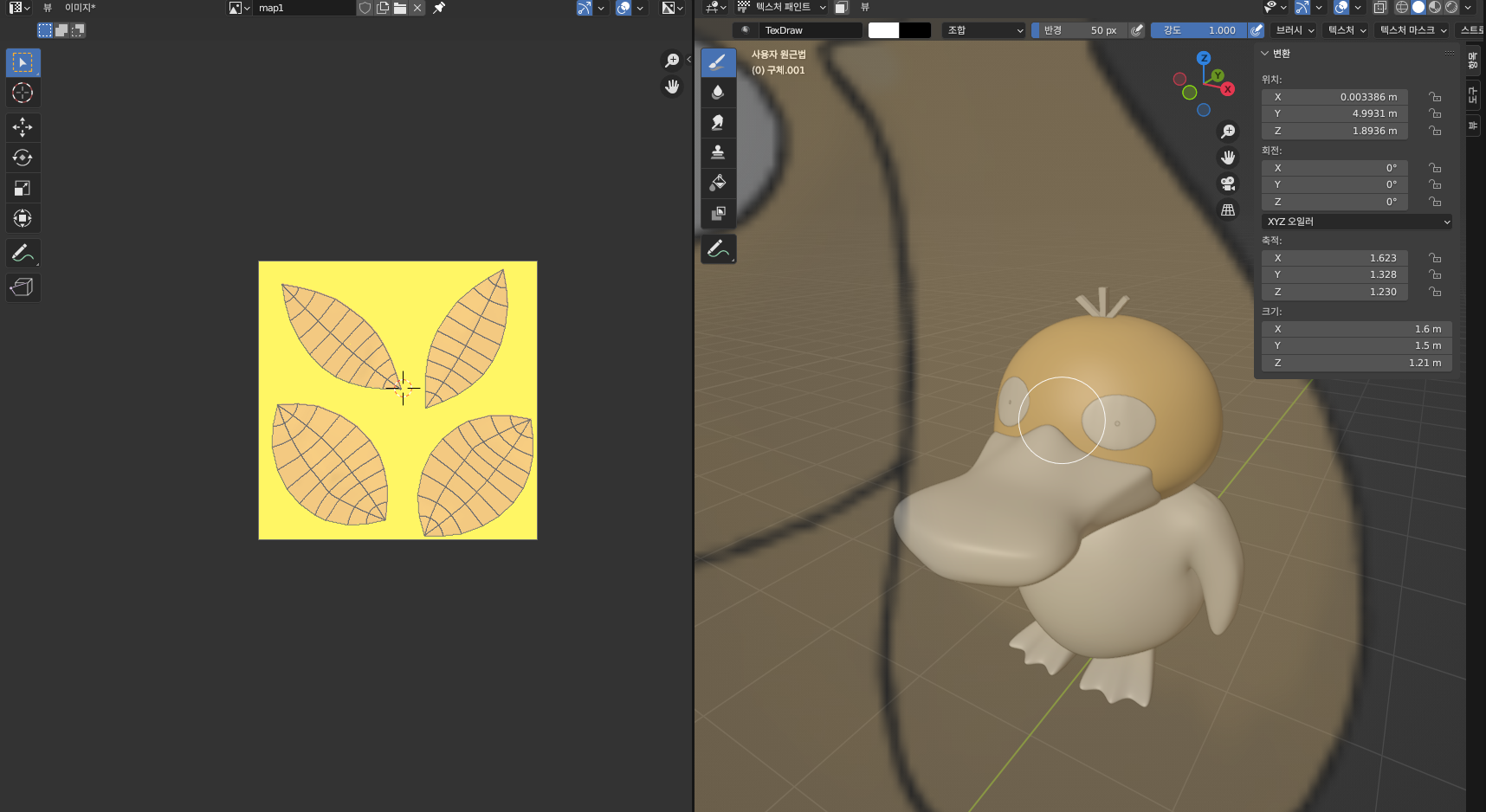
Task: Open the image browse dropdown beside map1
Action: (x=240, y=8)
